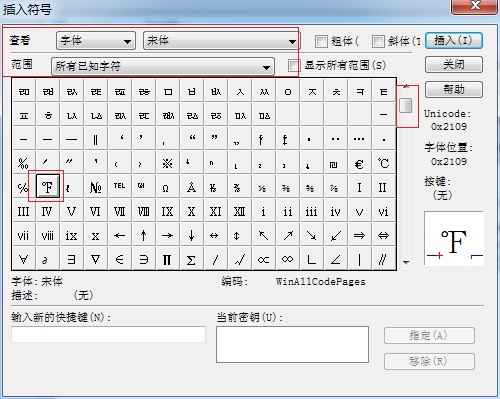Select the double vertical line ‖ symbol
The height and width of the screenshot is (399, 500).
[x=95, y=139]
